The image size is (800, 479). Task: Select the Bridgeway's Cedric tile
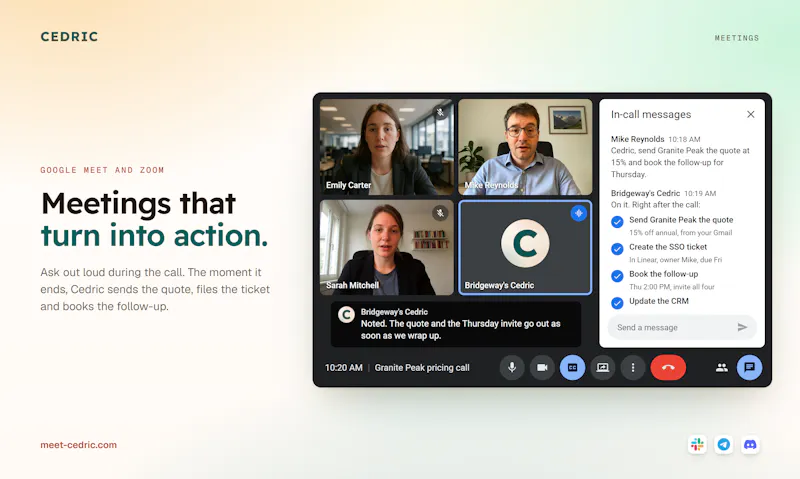pos(525,247)
